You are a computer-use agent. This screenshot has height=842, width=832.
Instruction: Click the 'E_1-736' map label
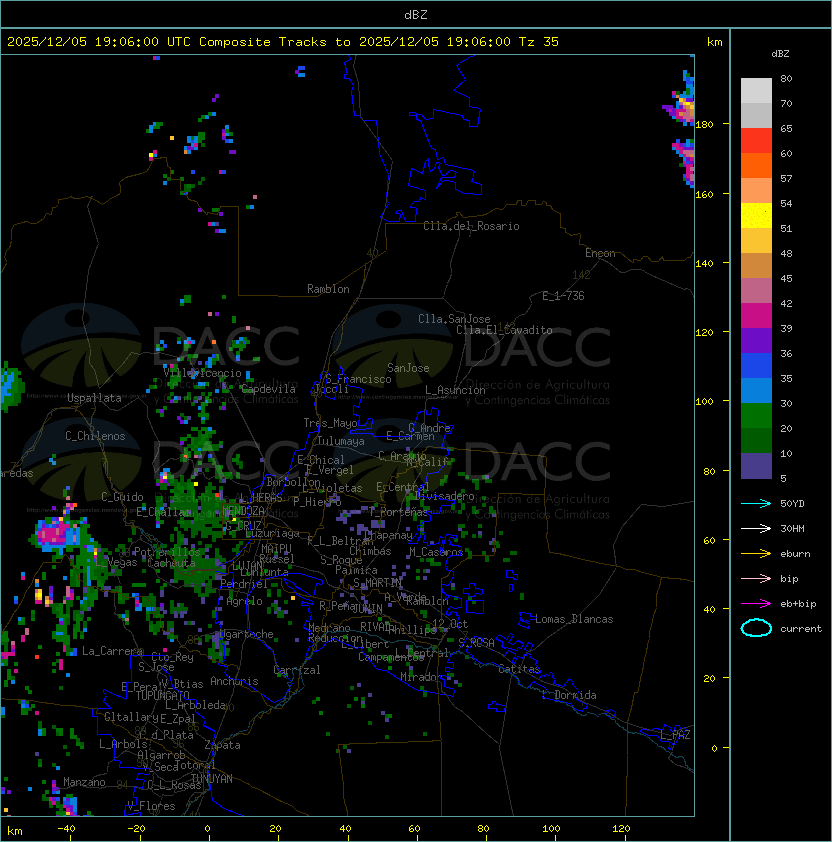pyautogui.click(x=563, y=296)
